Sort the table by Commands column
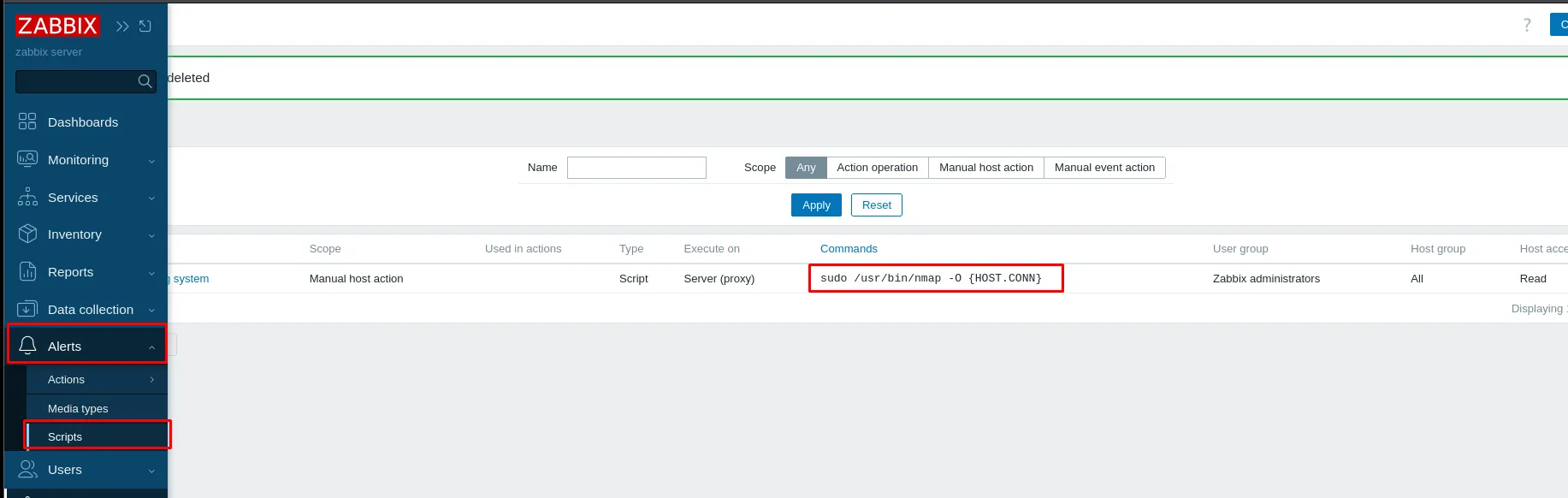 [x=849, y=249]
